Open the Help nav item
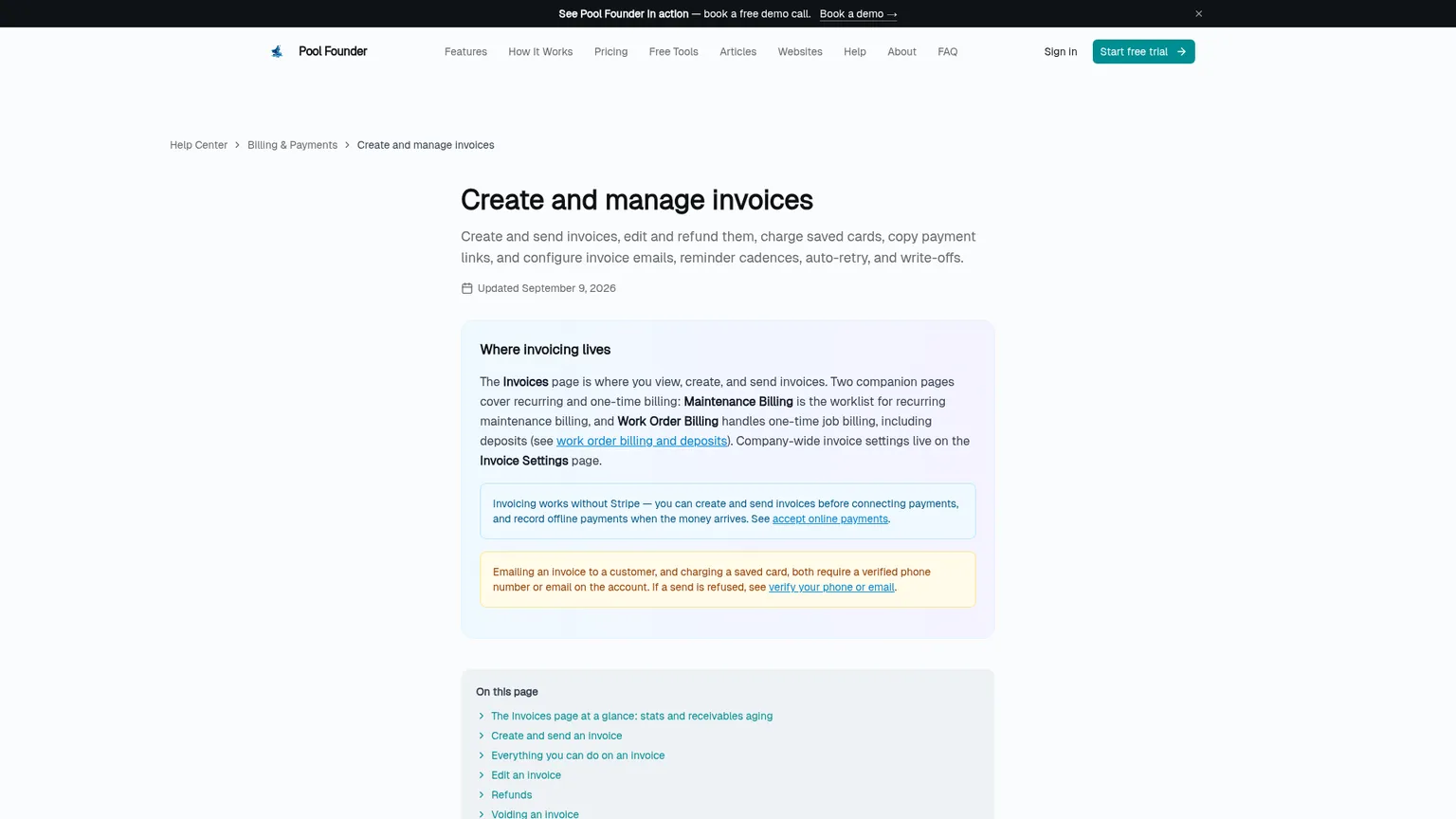 click(x=855, y=51)
